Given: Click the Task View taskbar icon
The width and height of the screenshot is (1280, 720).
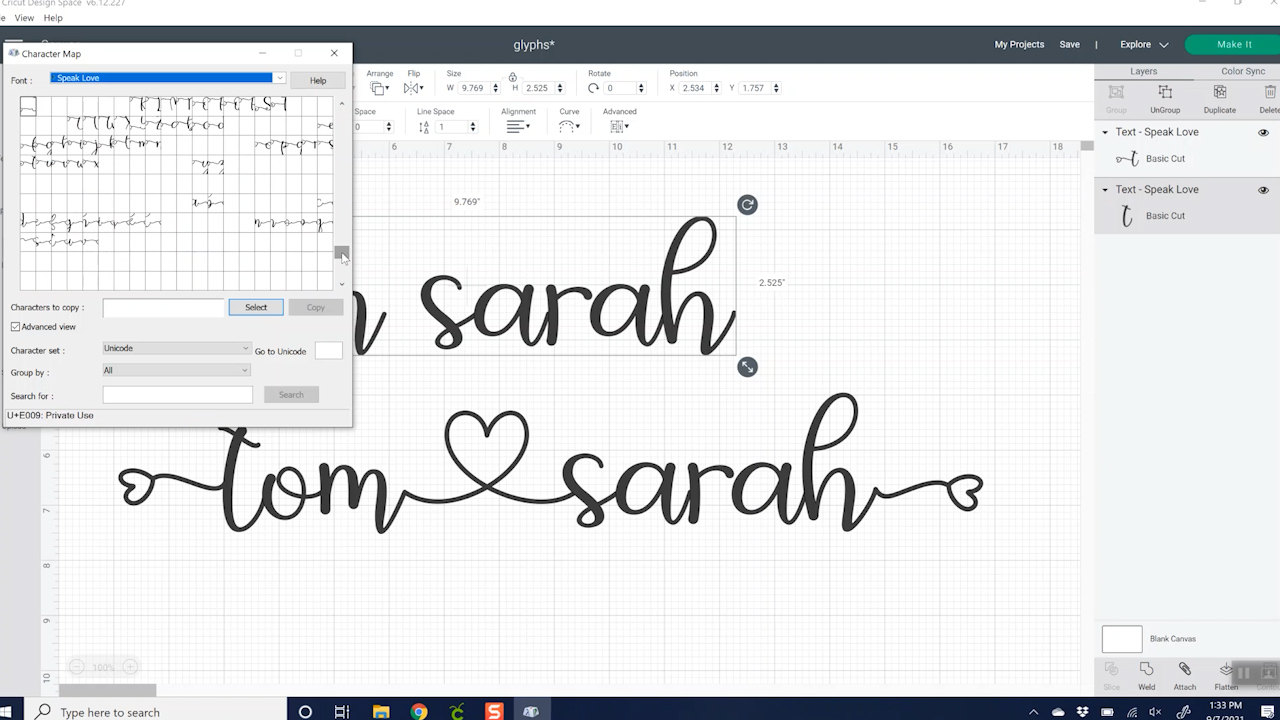Looking at the screenshot, I should click(x=342, y=711).
